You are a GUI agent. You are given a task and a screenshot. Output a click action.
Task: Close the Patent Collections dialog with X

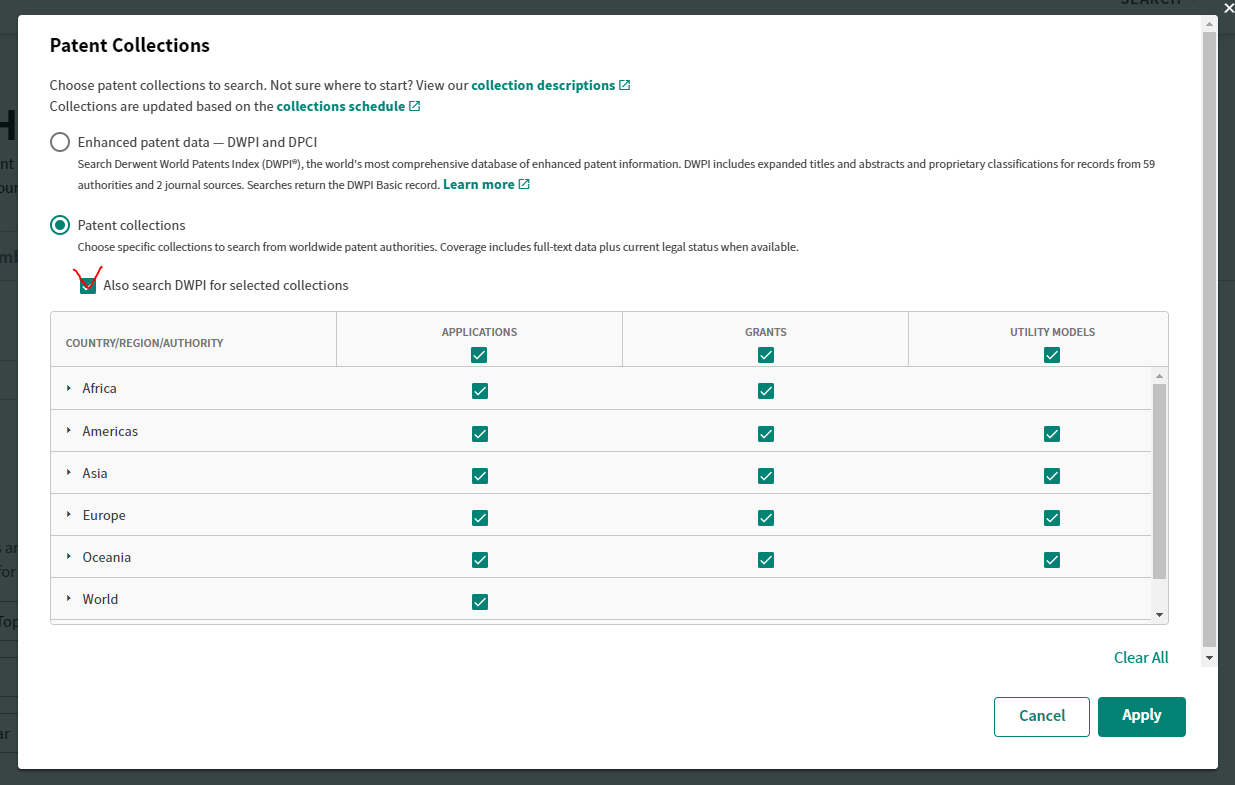(x=1228, y=8)
